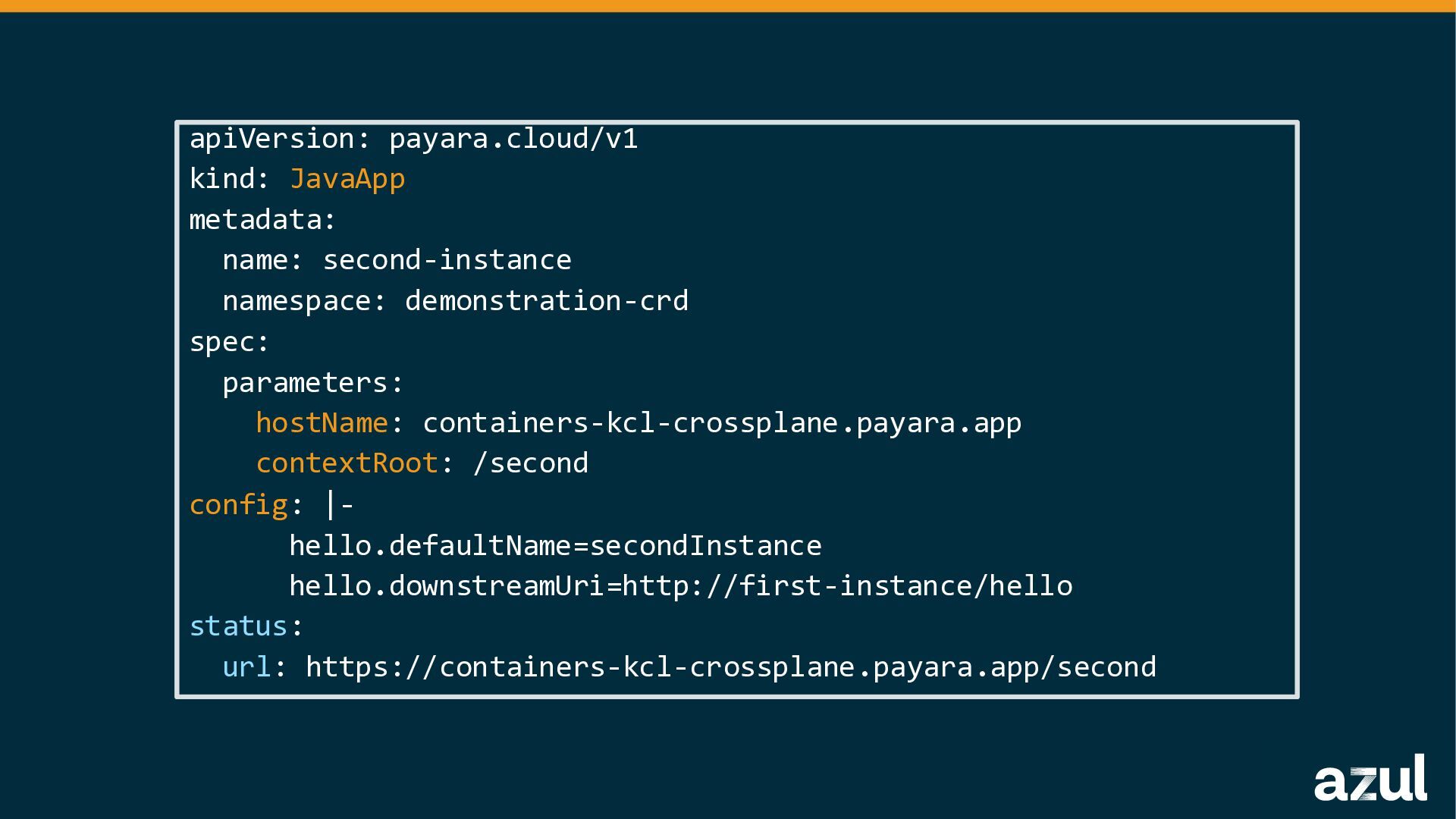The width and height of the screenshot is (1456, 819).
Task: Click the apiVersion value payara.cloud/v1
Action: point(513,139)
